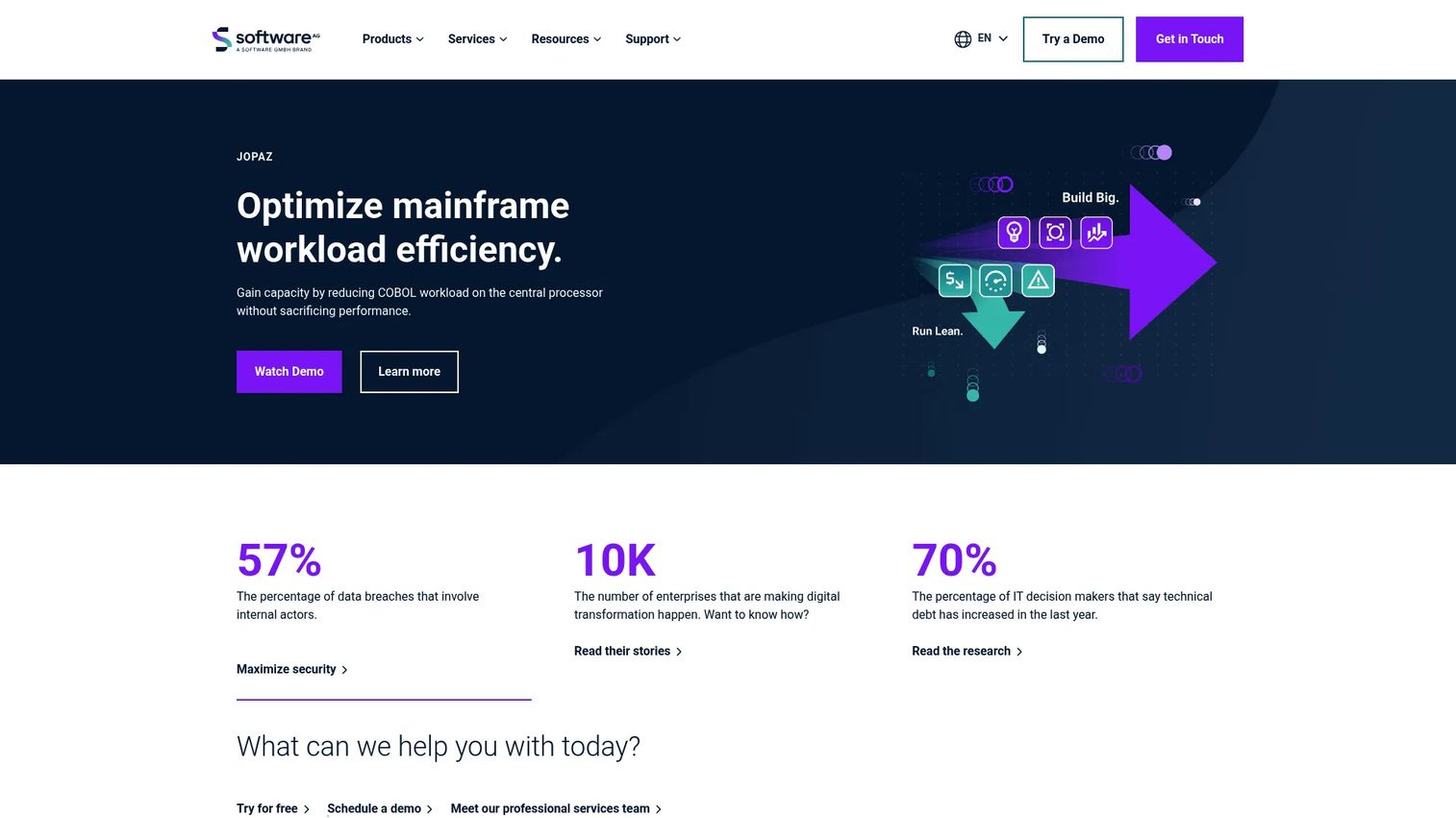Expand the Products menu
Viewport: 1456px width, 818px height.
[392, 39]
